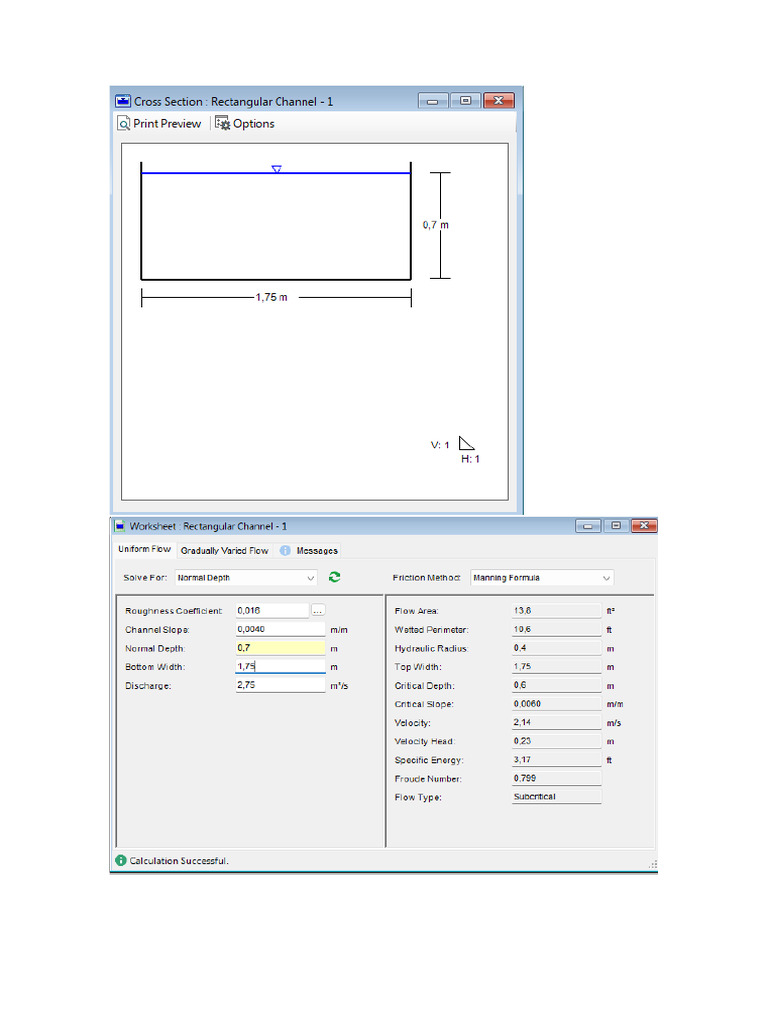The height and width of the screenshot is (1024, 768).
Task: Click the Discharge unit label m³/s
Action: (x=339, y=686)
